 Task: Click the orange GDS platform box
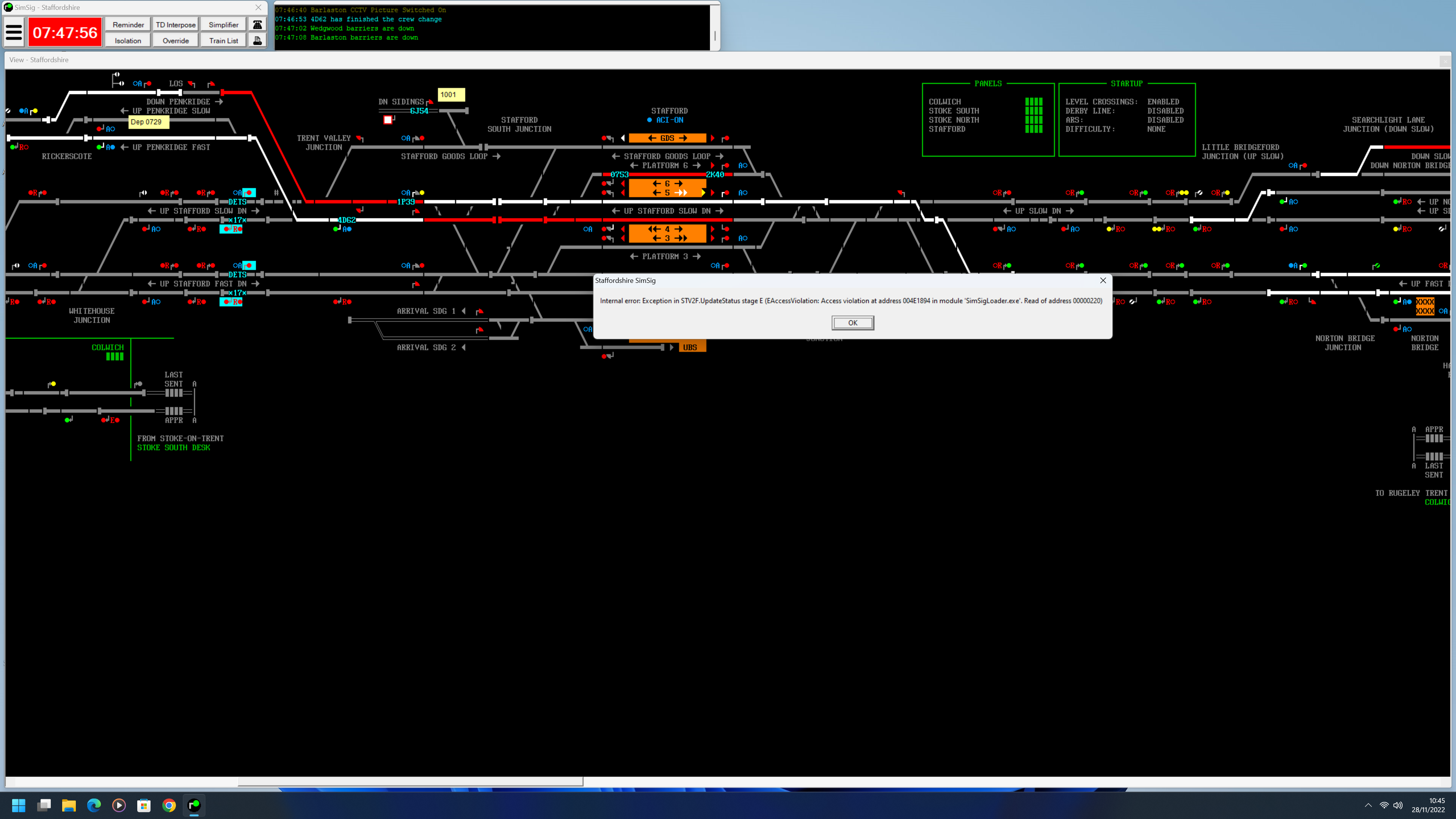667,138
